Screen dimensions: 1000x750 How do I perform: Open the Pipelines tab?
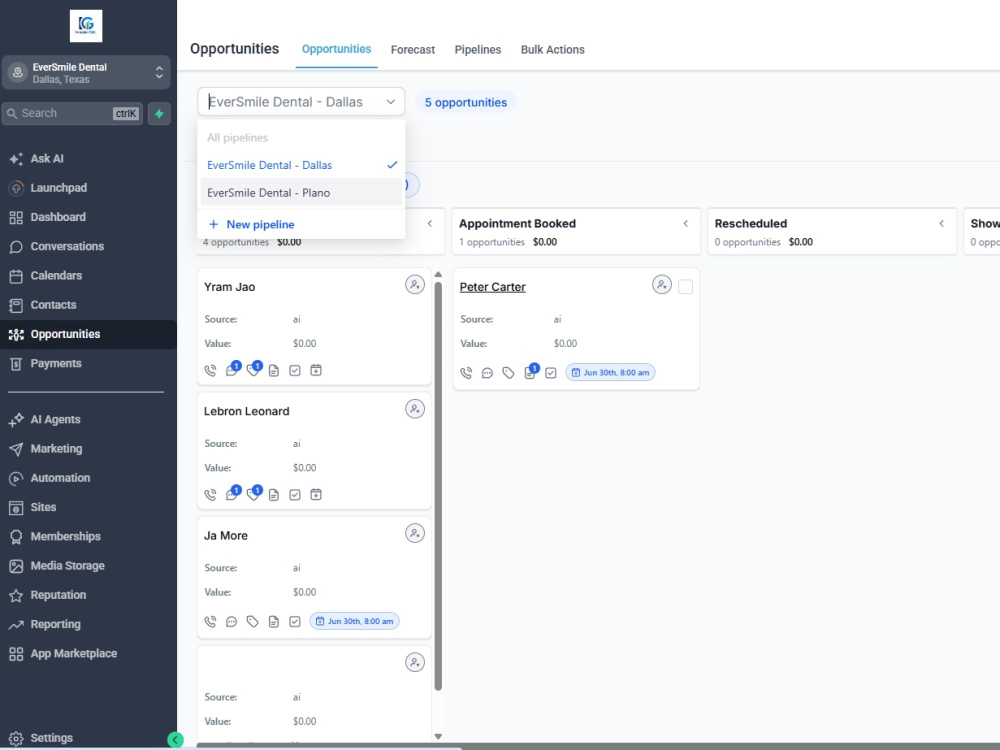478,50
